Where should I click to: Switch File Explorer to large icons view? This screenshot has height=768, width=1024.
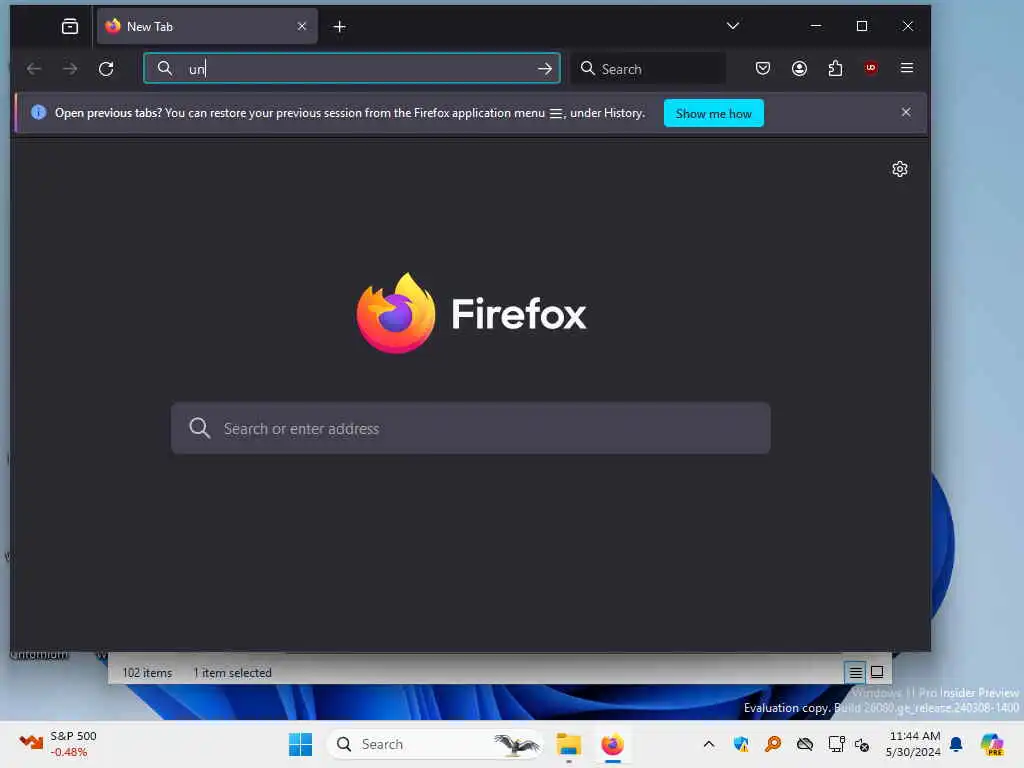877,672
